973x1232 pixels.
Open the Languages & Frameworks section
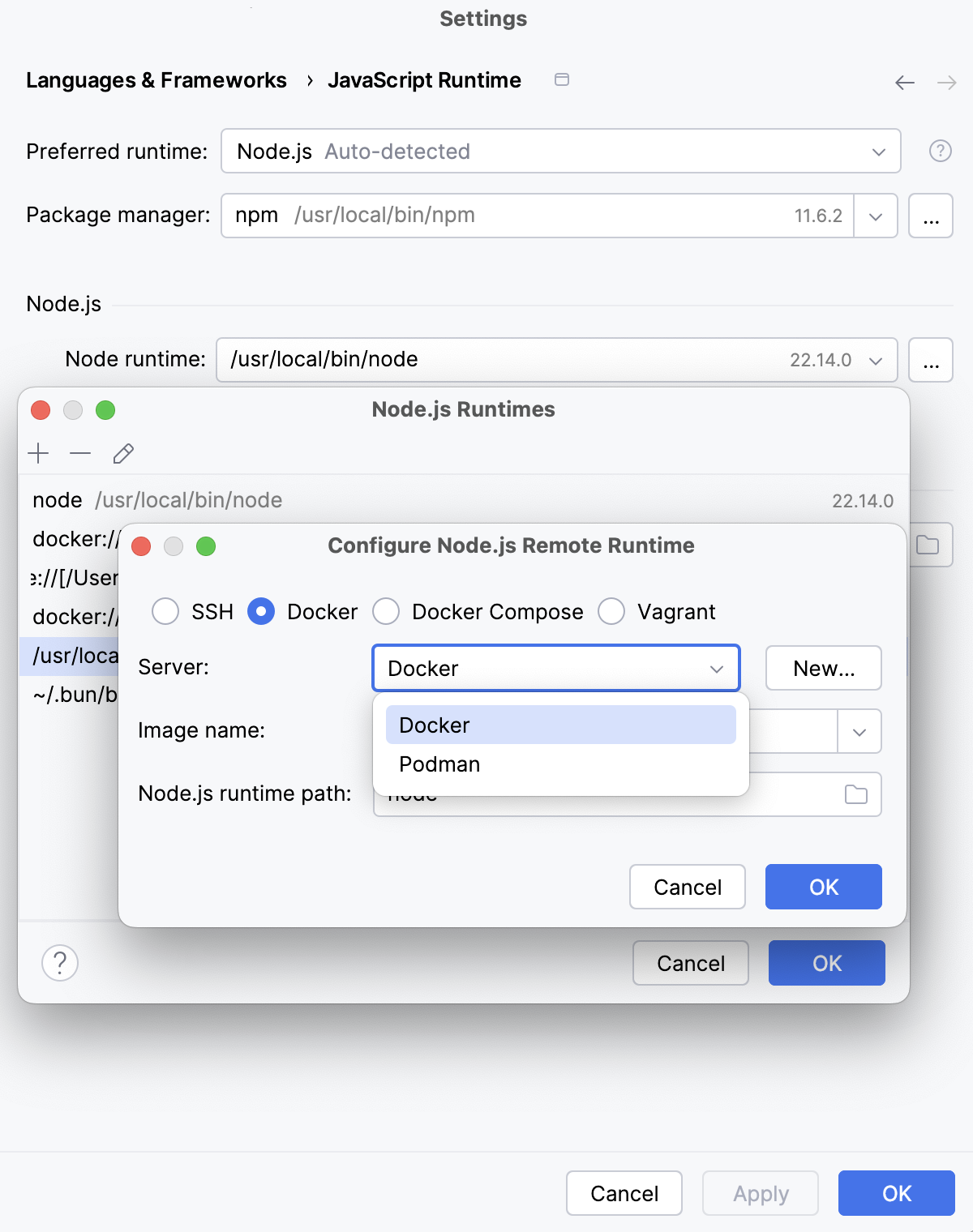(156, 80)
